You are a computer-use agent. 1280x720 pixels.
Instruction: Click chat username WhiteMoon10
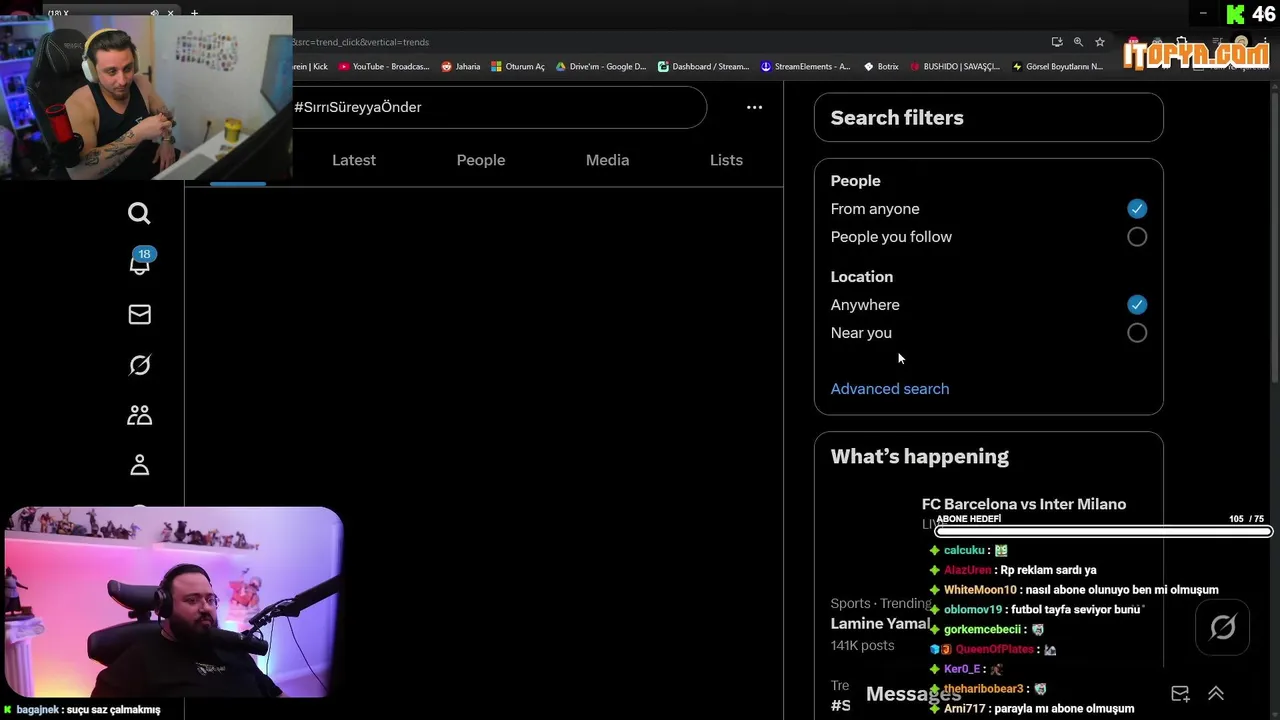click(980, 590)
